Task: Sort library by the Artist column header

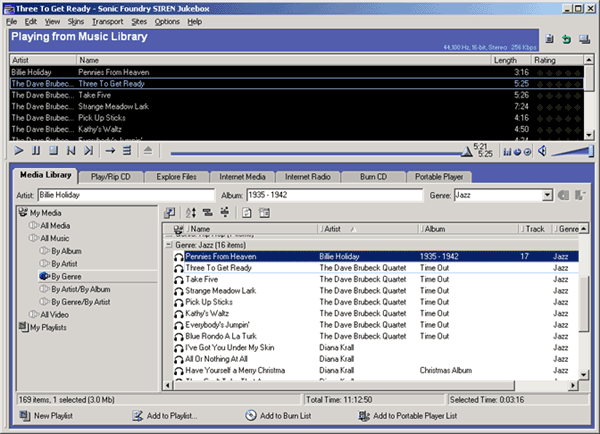Action: point(367,229)
